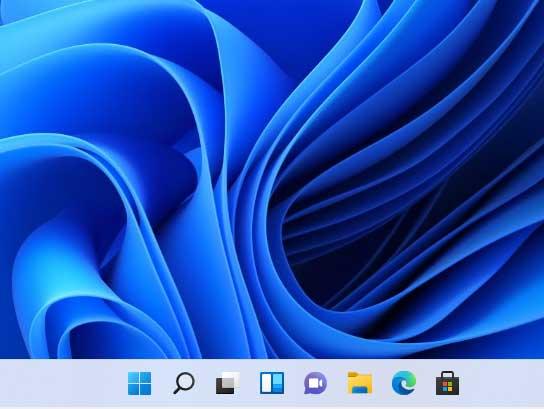The height and width of the screenshot is (409, 544).
Task: Launch Microsoft Edge browser
Action: coord(404,383)
